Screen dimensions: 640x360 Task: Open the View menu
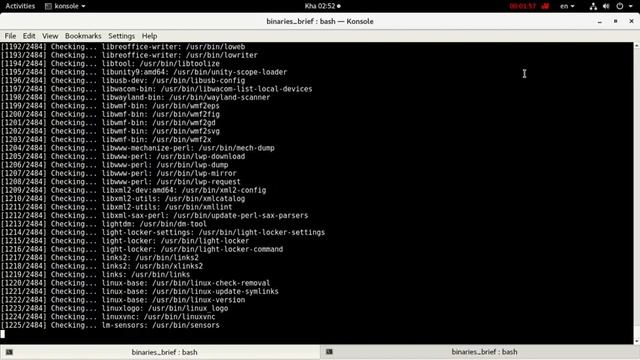tap(50, 36)
